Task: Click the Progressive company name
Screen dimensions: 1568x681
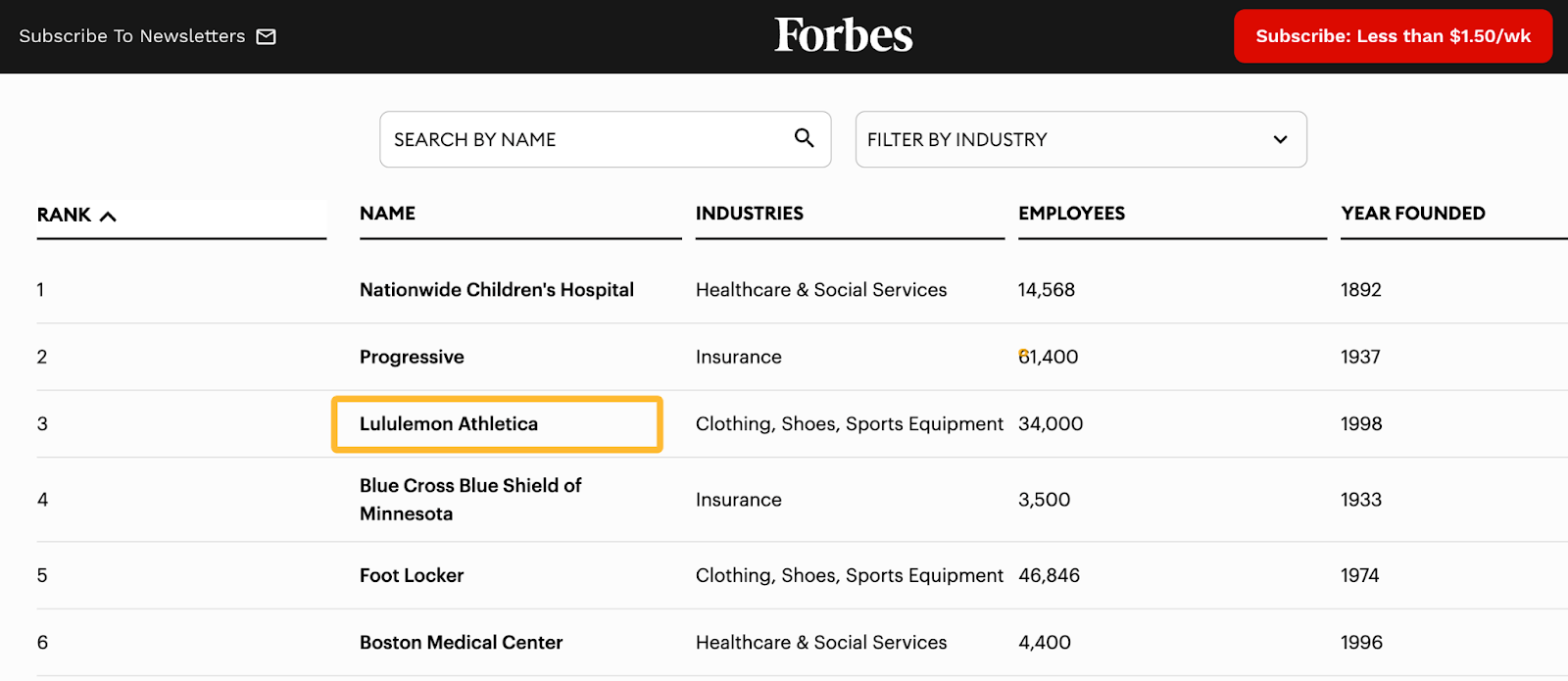Action: click(x=411, y=357)
